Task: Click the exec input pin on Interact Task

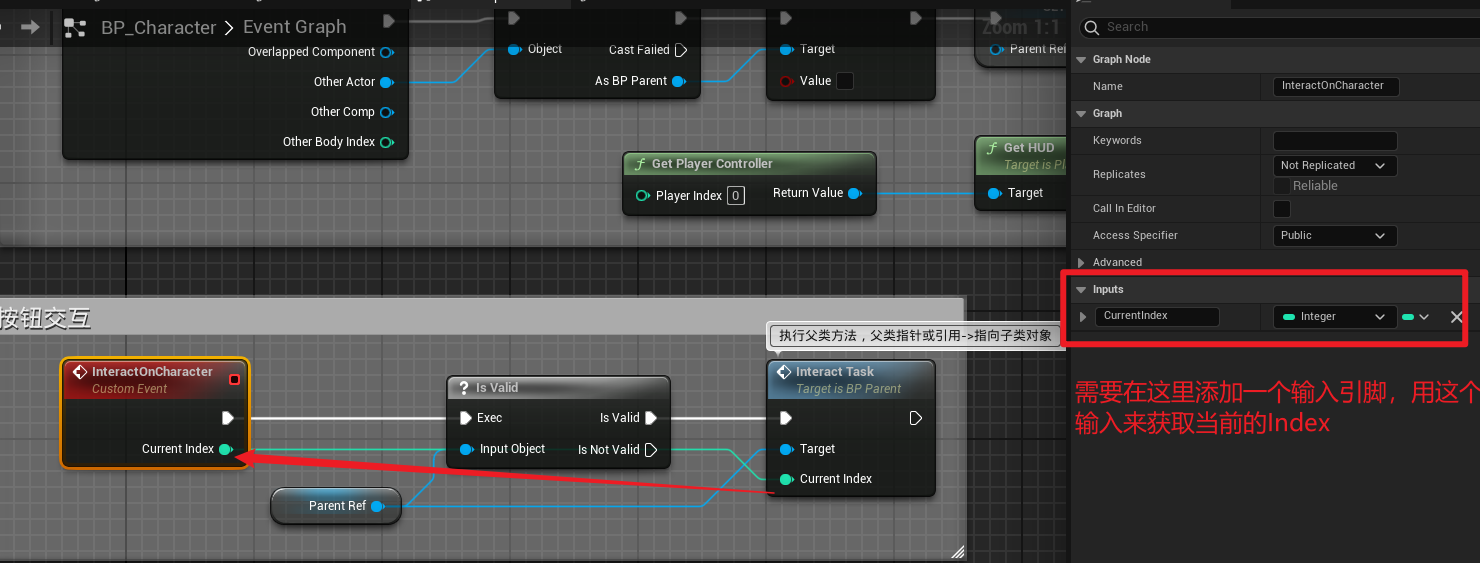Action: point(786,418)
